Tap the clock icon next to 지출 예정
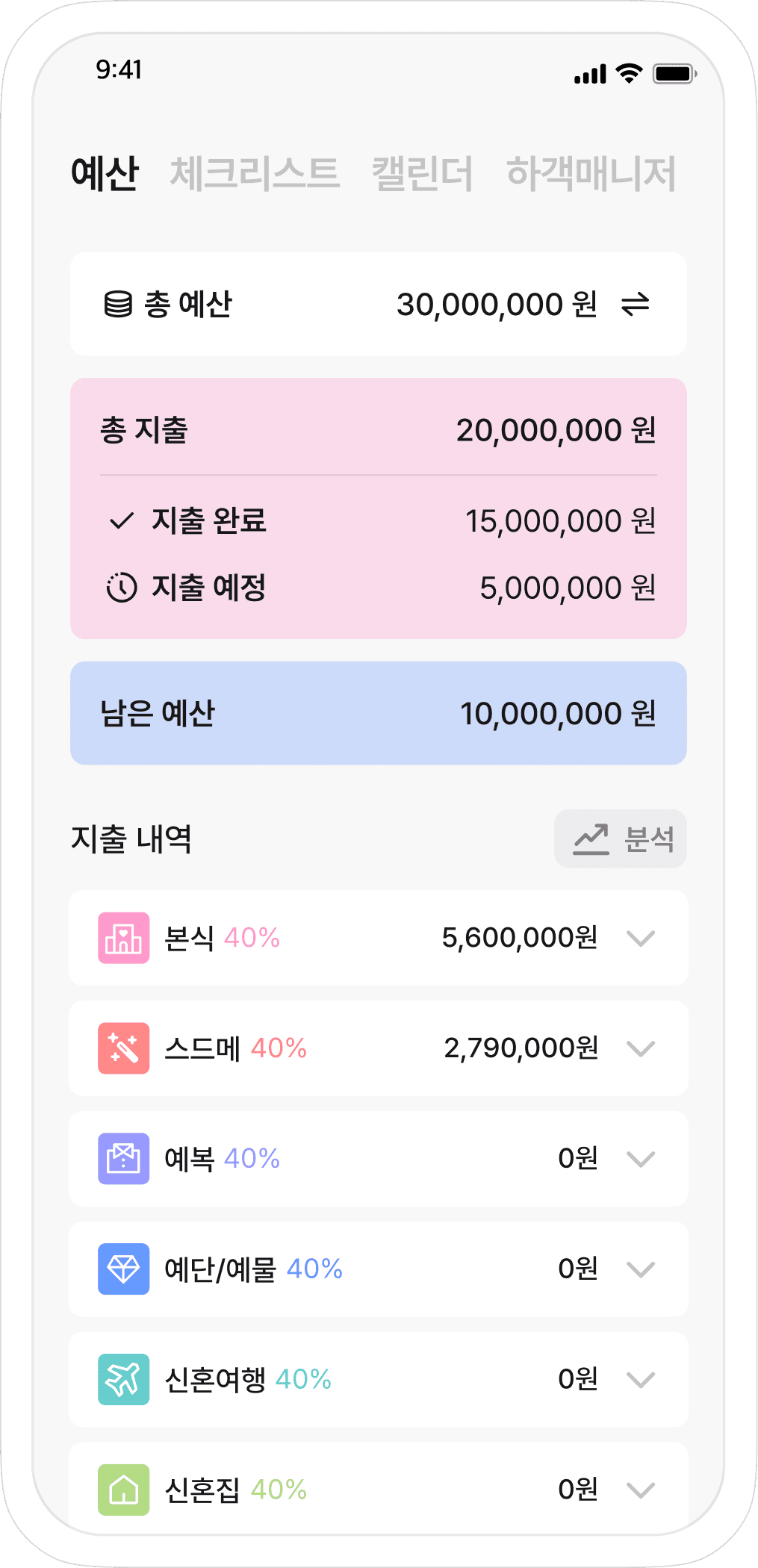The width and height of the screenshot is (758, 1568). (x=121, y=588)
